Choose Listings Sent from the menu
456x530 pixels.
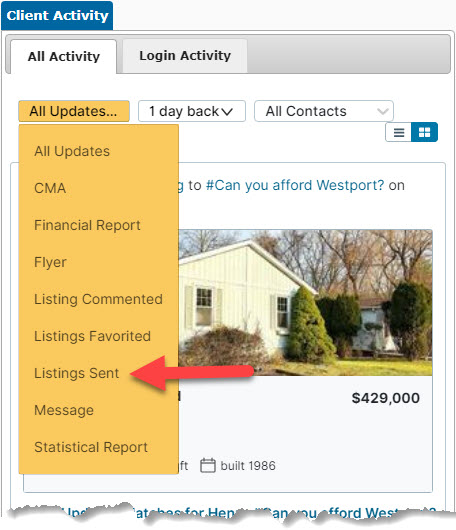pos(77,373)
